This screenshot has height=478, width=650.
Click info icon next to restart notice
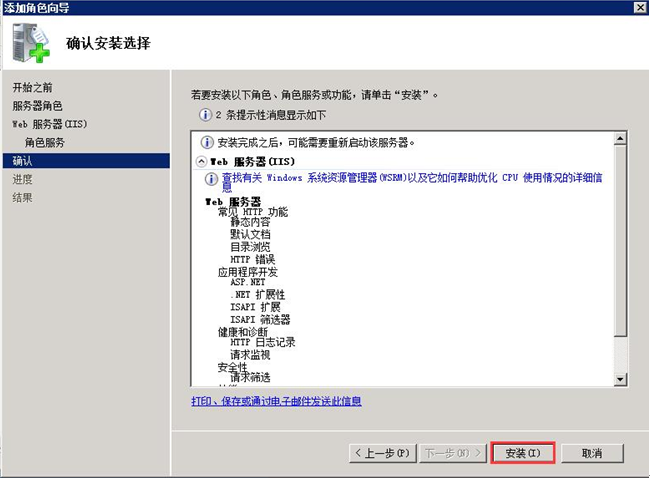tap(207, 142)
